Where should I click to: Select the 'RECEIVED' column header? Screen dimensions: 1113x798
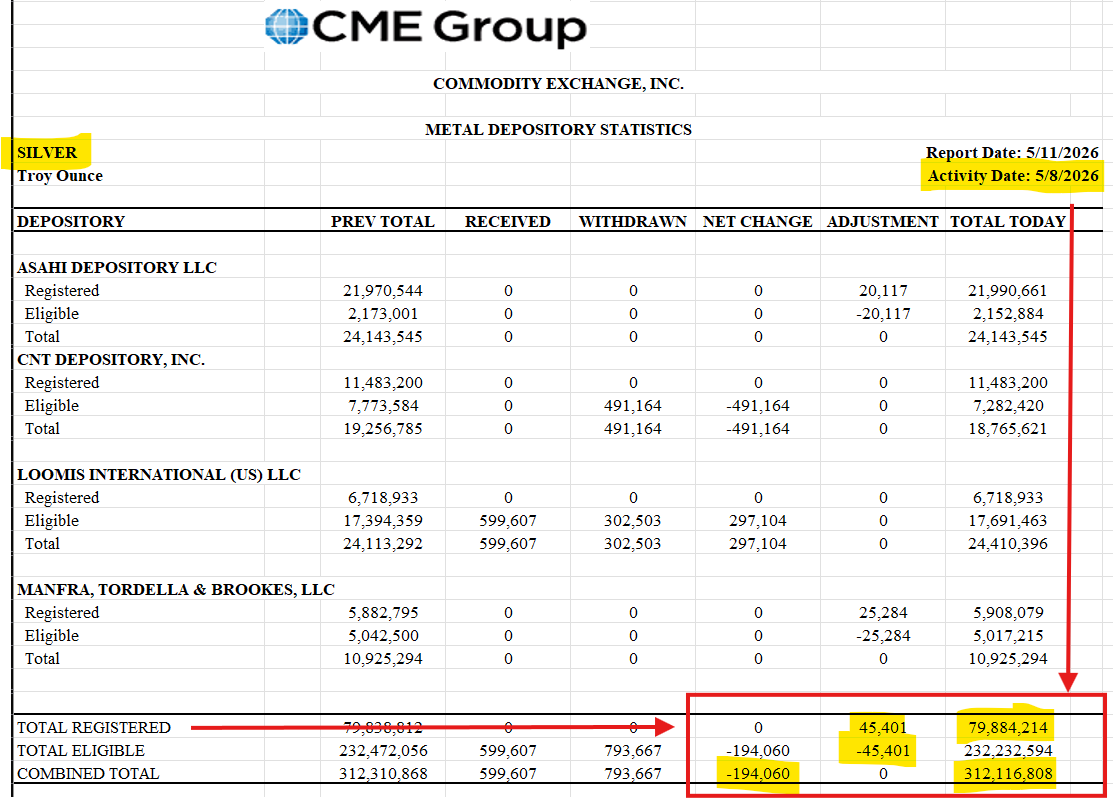tap(508, 222)
